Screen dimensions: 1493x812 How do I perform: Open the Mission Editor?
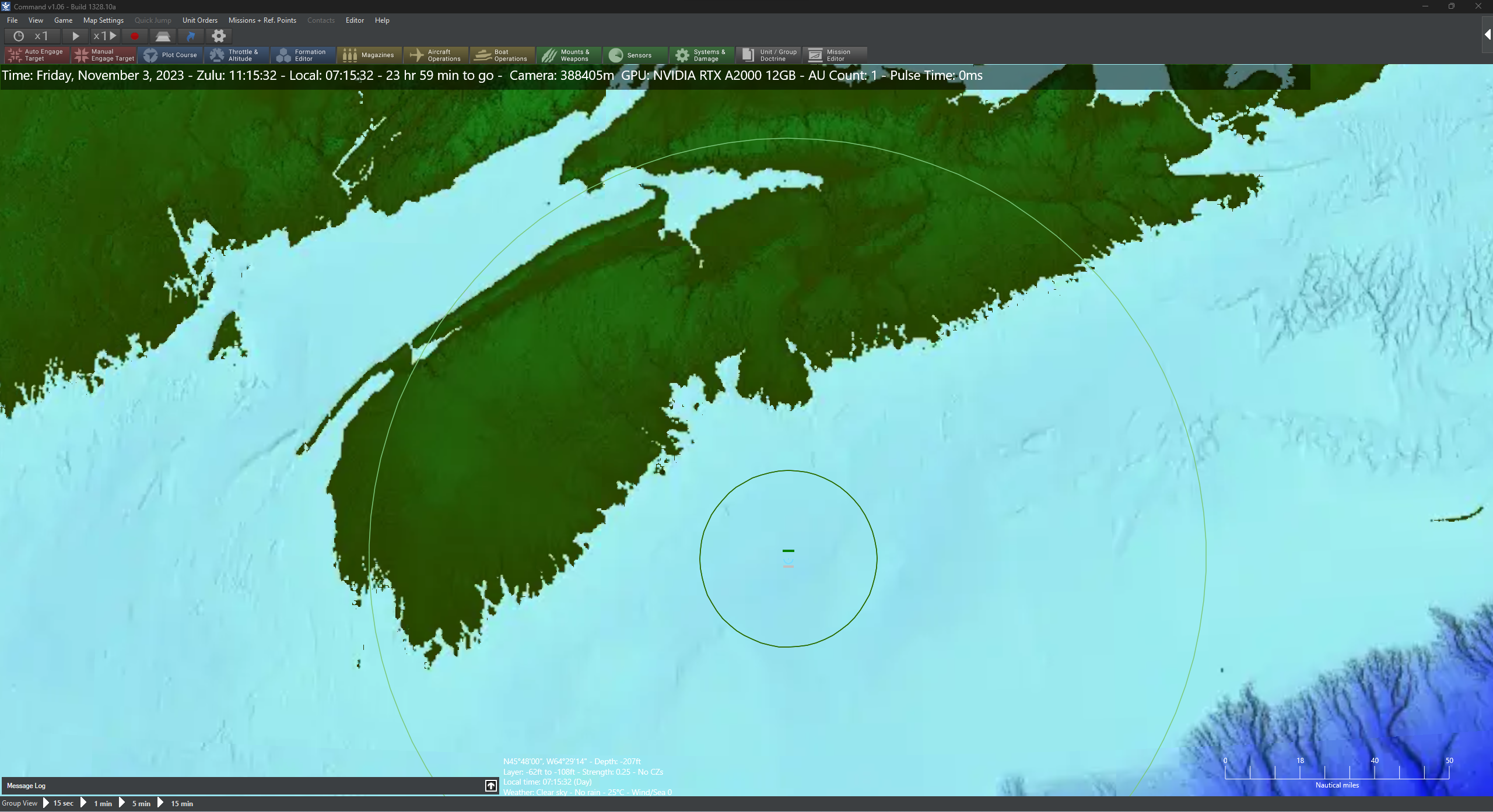tap(835, 55)
